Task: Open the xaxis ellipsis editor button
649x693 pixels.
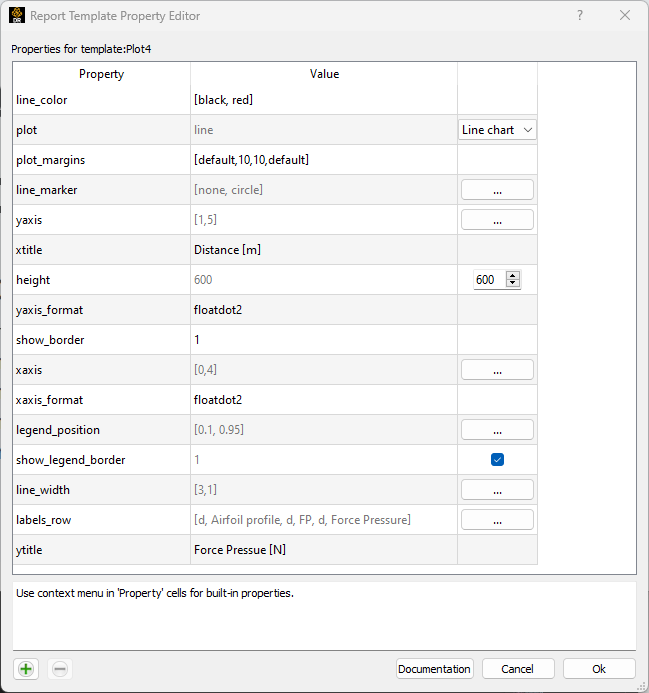Action: pos(497,370)
